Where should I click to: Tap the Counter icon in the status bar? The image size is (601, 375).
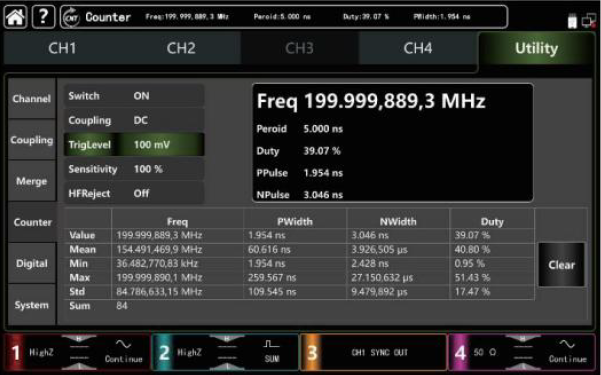[71, 17]
